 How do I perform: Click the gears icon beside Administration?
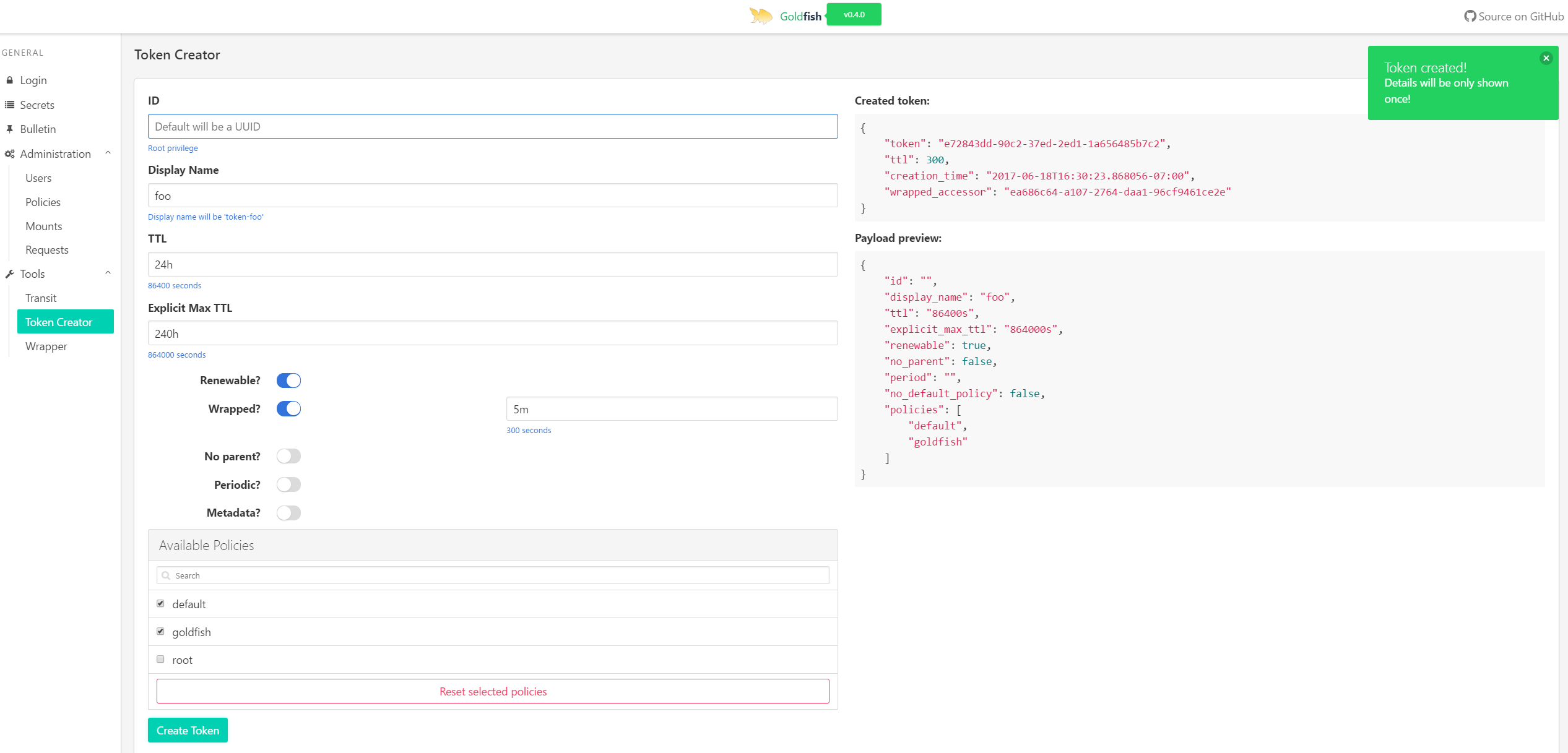pos(9,153)
